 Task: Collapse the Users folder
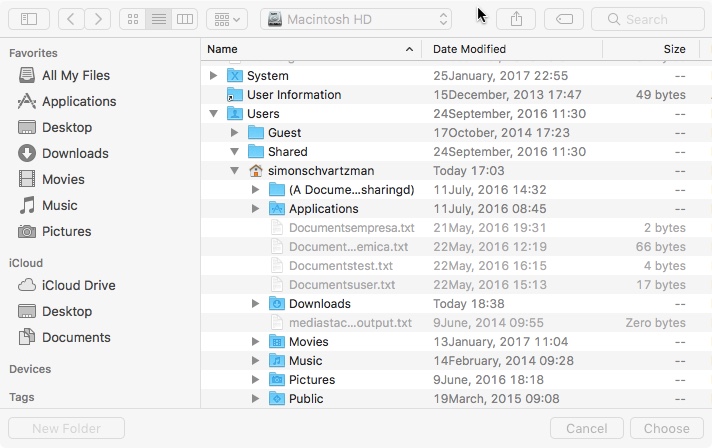(213, 114)
